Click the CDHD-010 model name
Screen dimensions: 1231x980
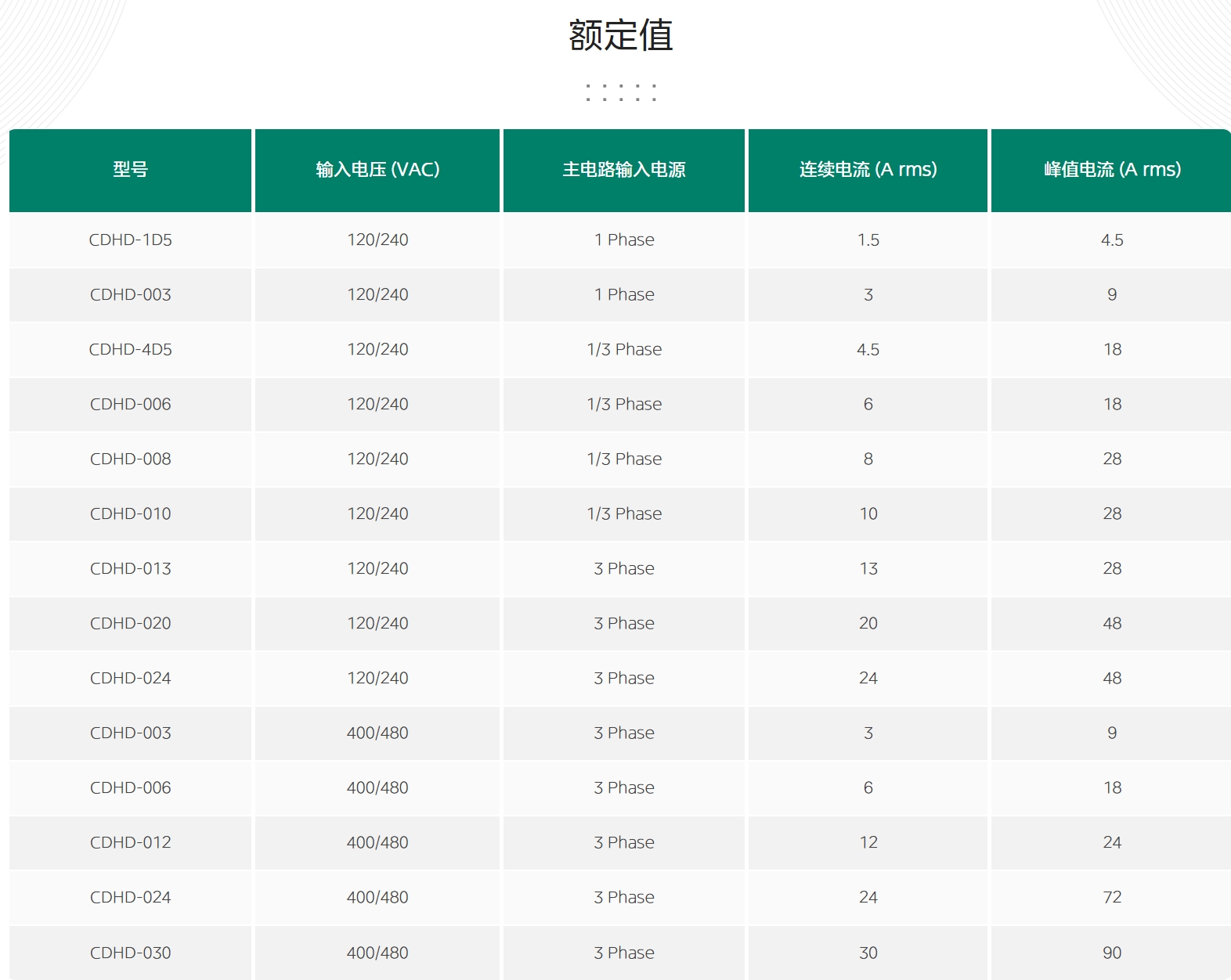pos(130,514)
